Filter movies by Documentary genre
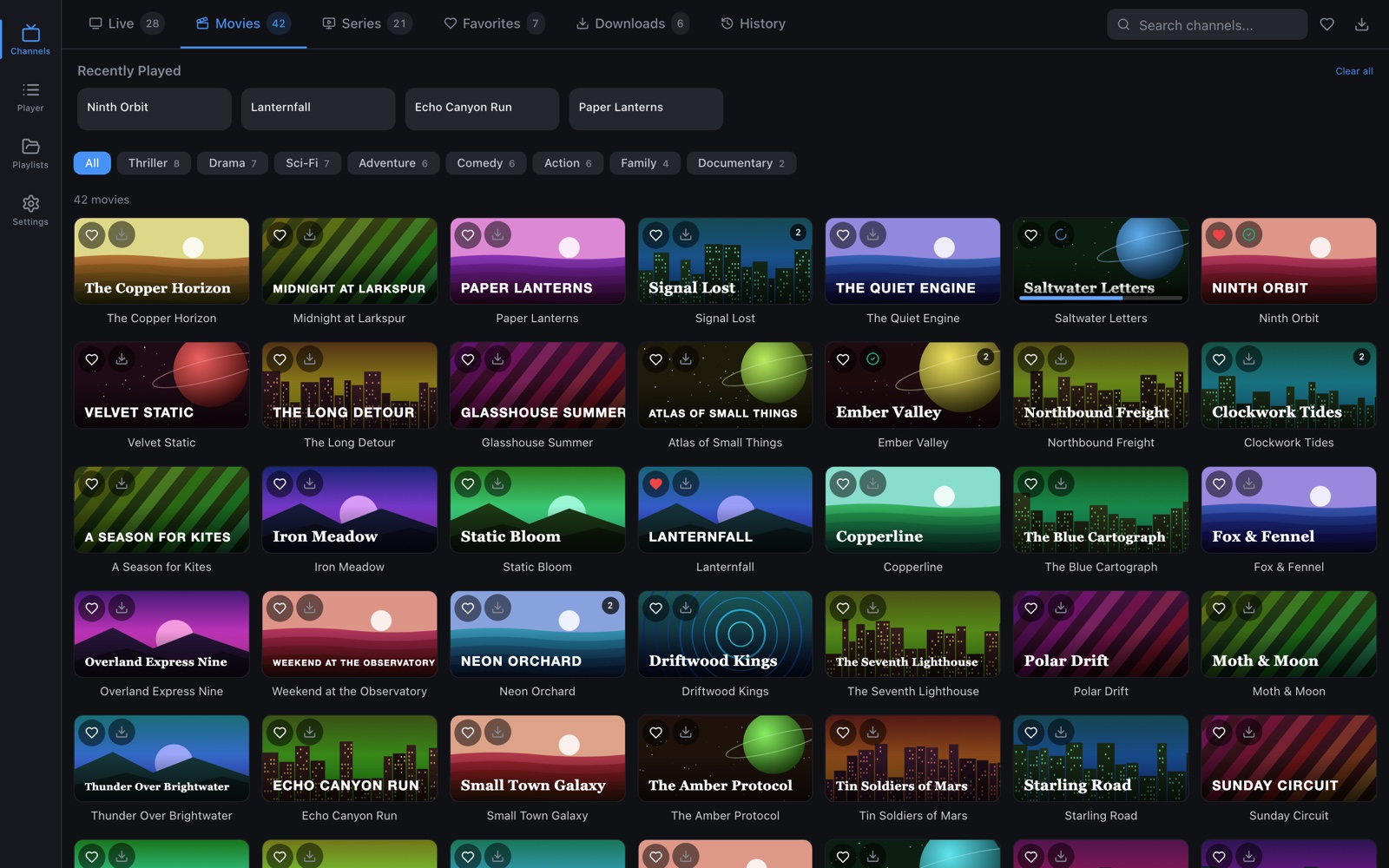 (x=741, y=163)
